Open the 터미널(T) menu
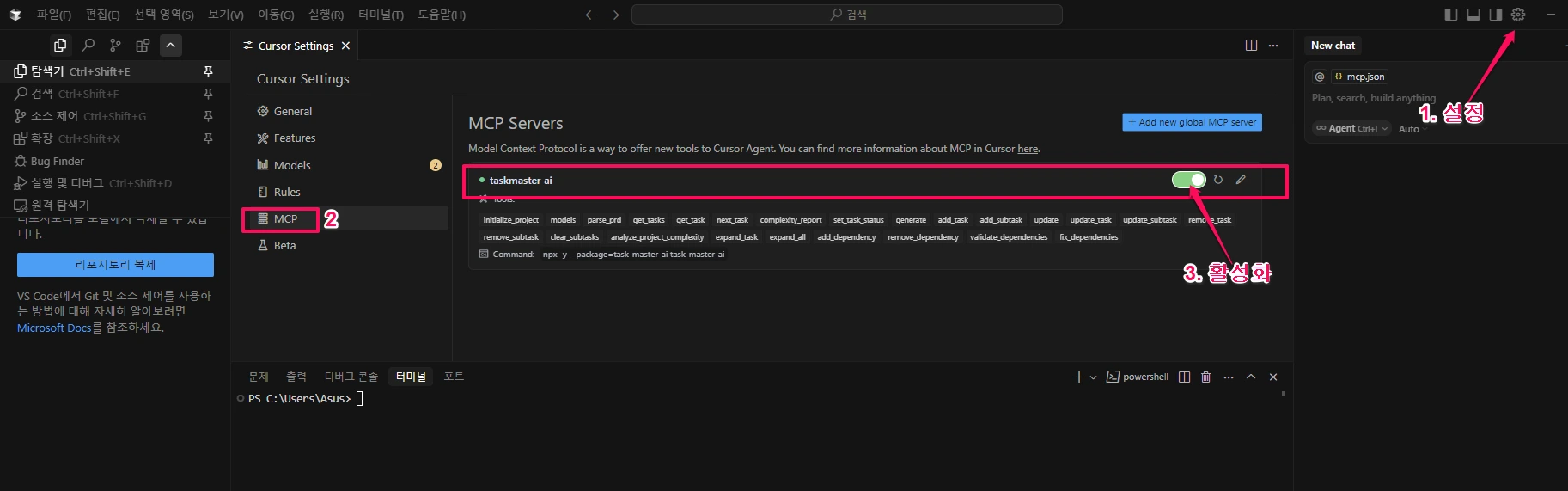1568x491 pixels. point(381,15)
